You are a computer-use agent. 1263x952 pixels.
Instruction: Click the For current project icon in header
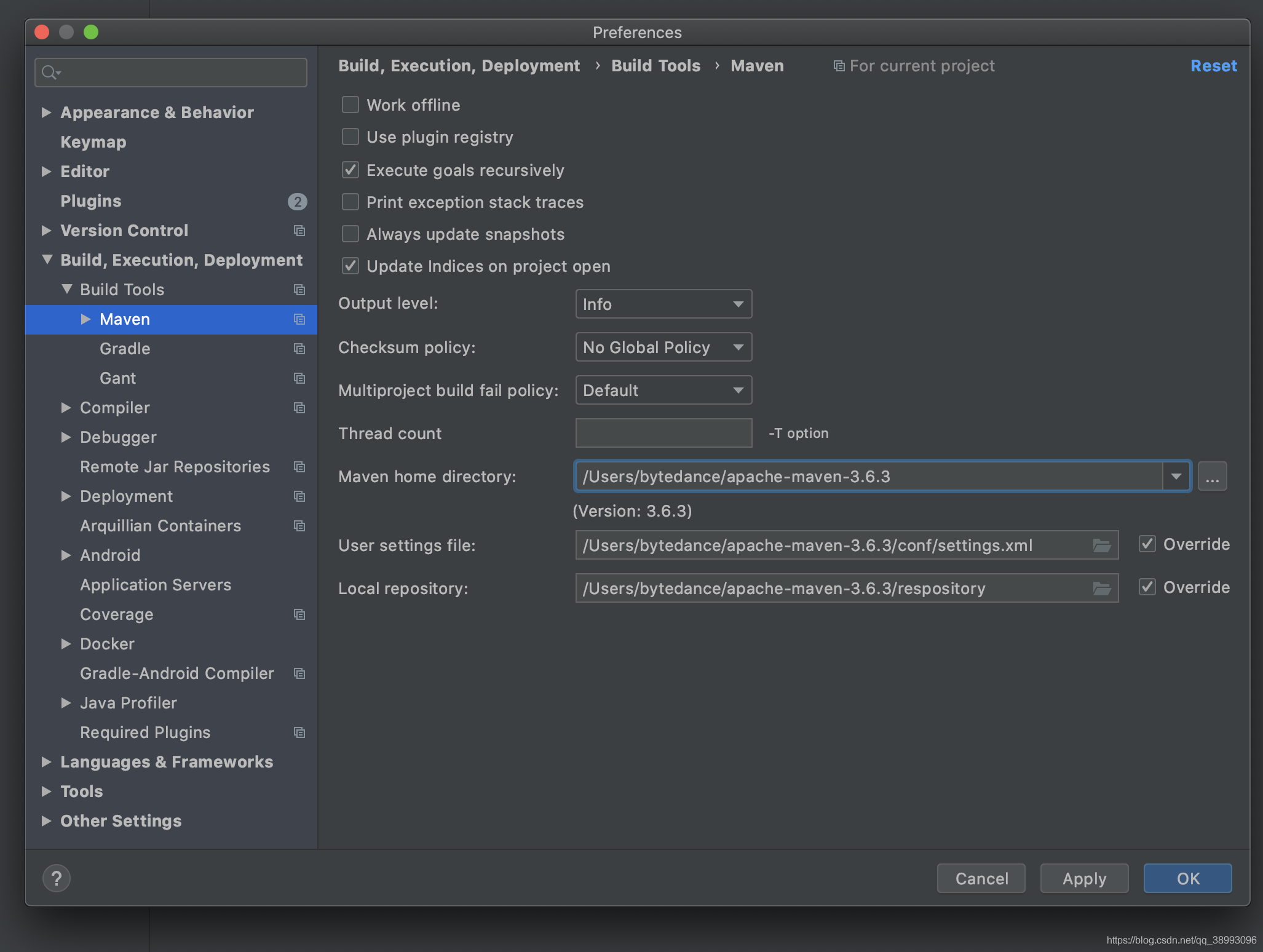(x=839, y=66)
